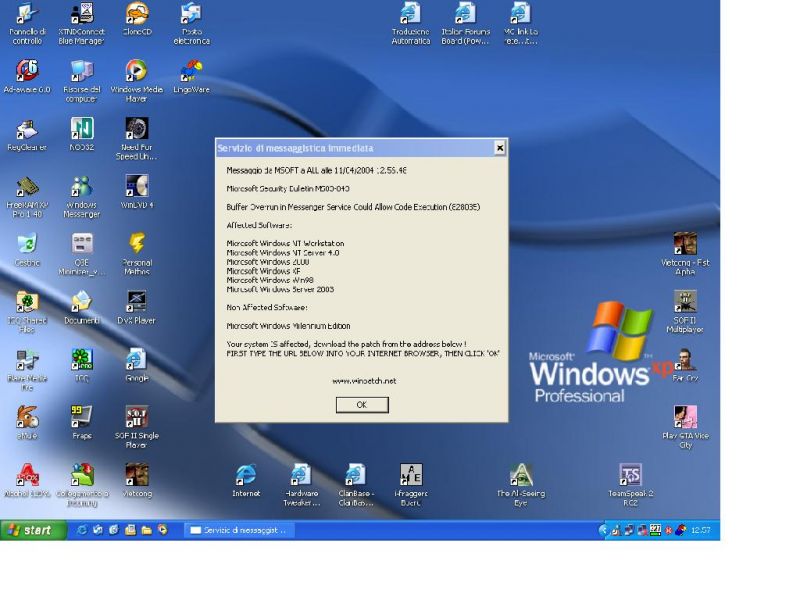Viewport: 800px width, 600px height.
Task: Open the Google shortcut icon
Action: [137, 366]
